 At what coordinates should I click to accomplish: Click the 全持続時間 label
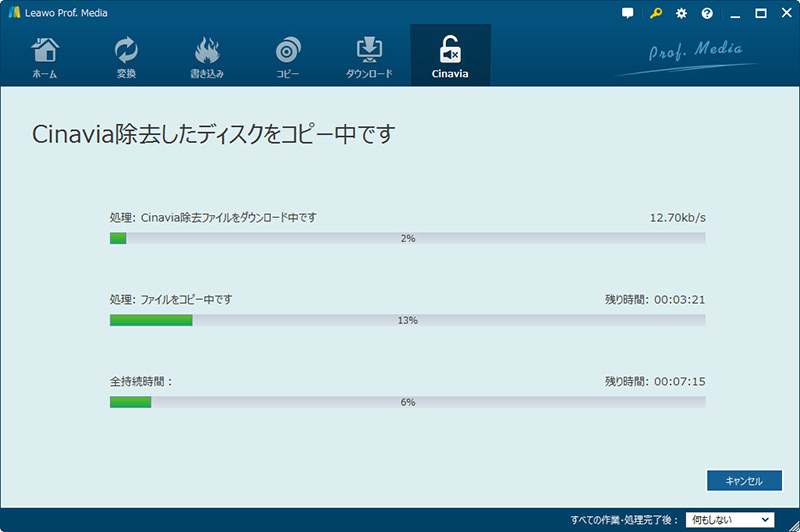(x=141, y=382)
